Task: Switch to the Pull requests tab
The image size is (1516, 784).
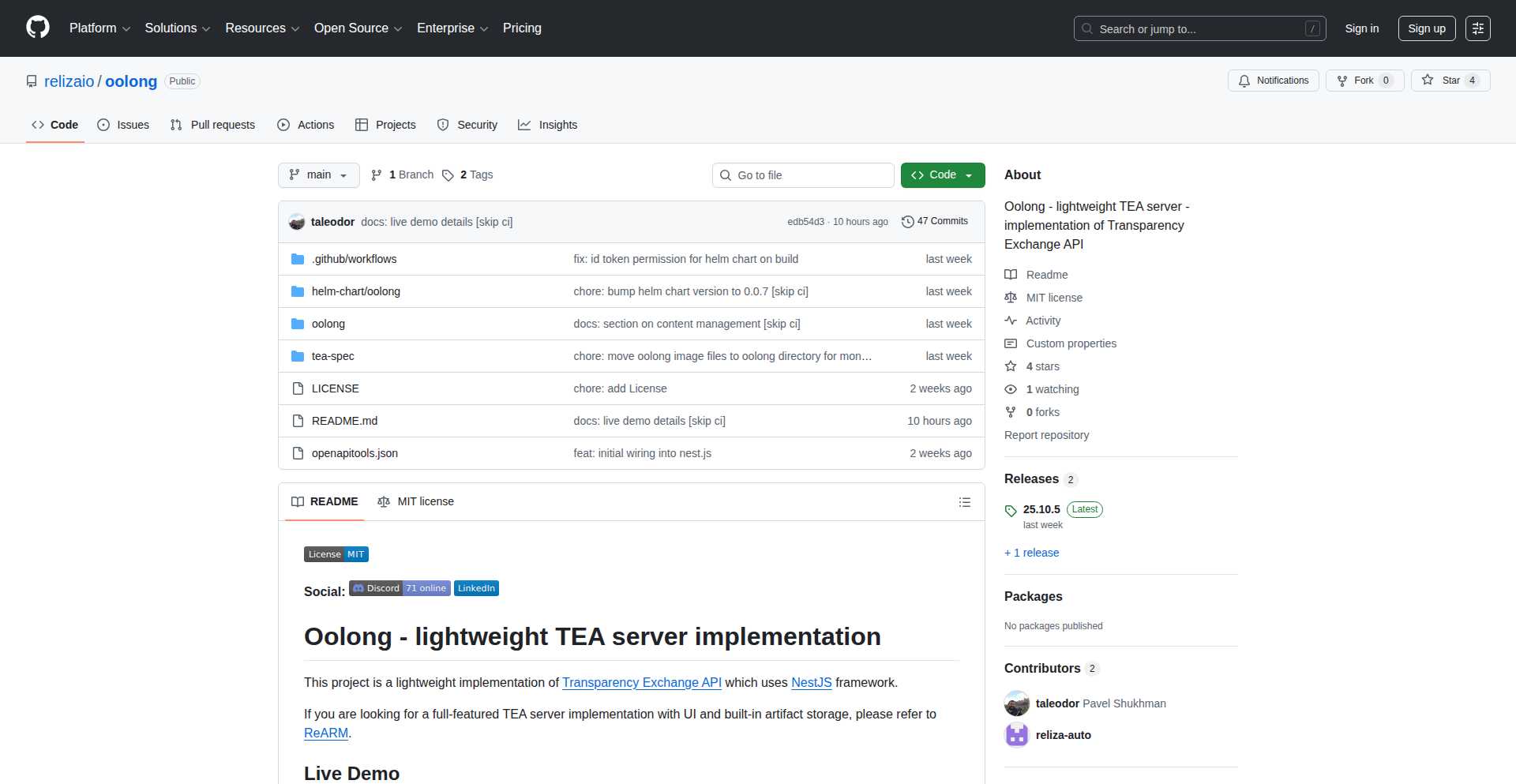Action: pos(212,124)
